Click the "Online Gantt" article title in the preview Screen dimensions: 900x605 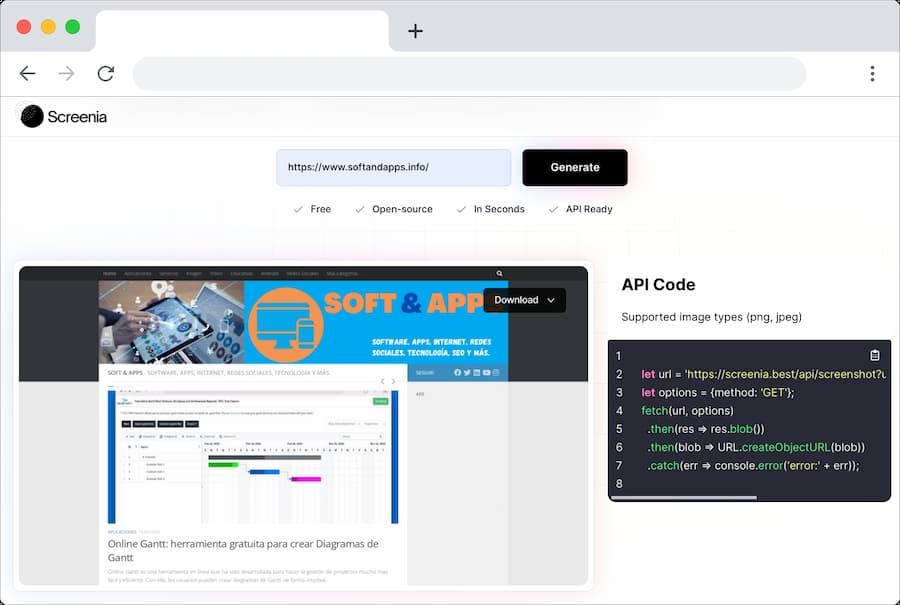(243, 550)
